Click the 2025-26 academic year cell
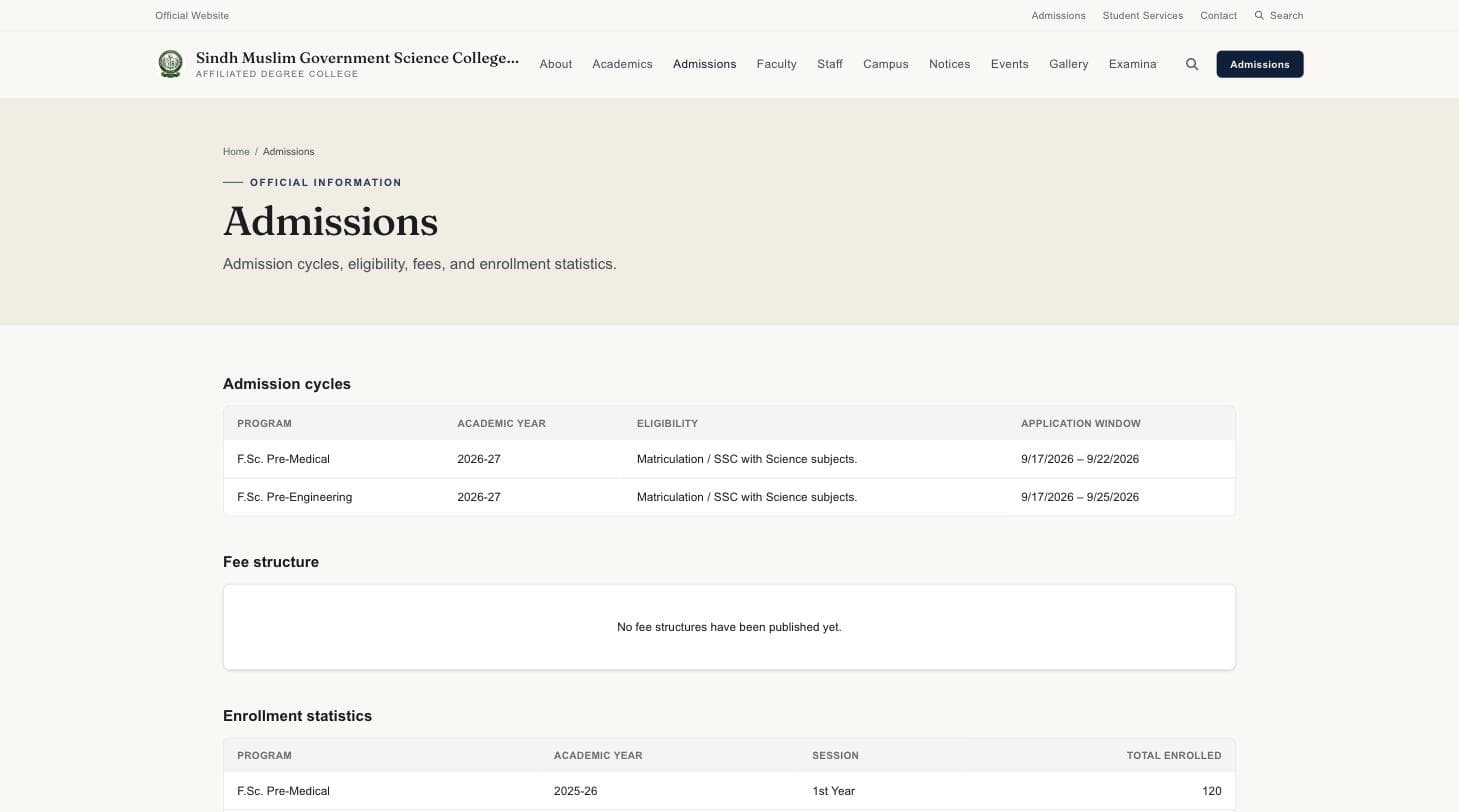This screenshot has height=812, width=1459. tap(575, 791)
